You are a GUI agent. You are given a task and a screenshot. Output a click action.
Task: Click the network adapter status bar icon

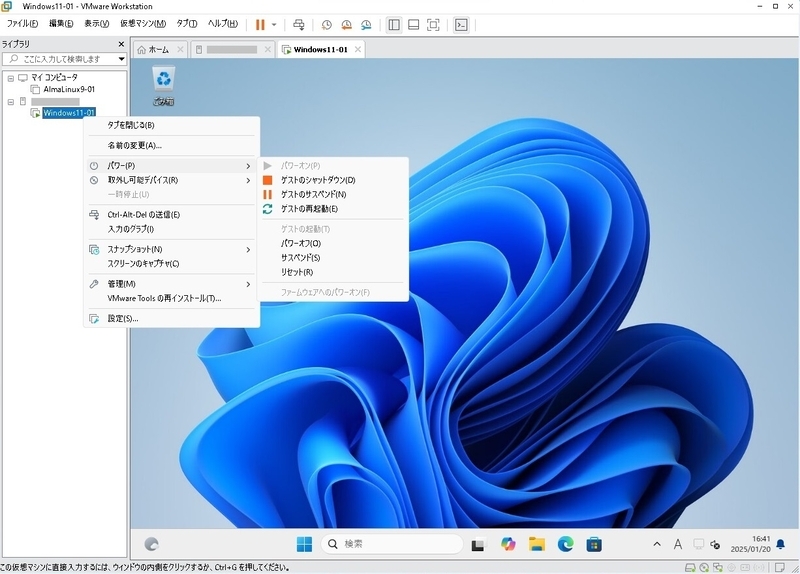coord(718,568)
